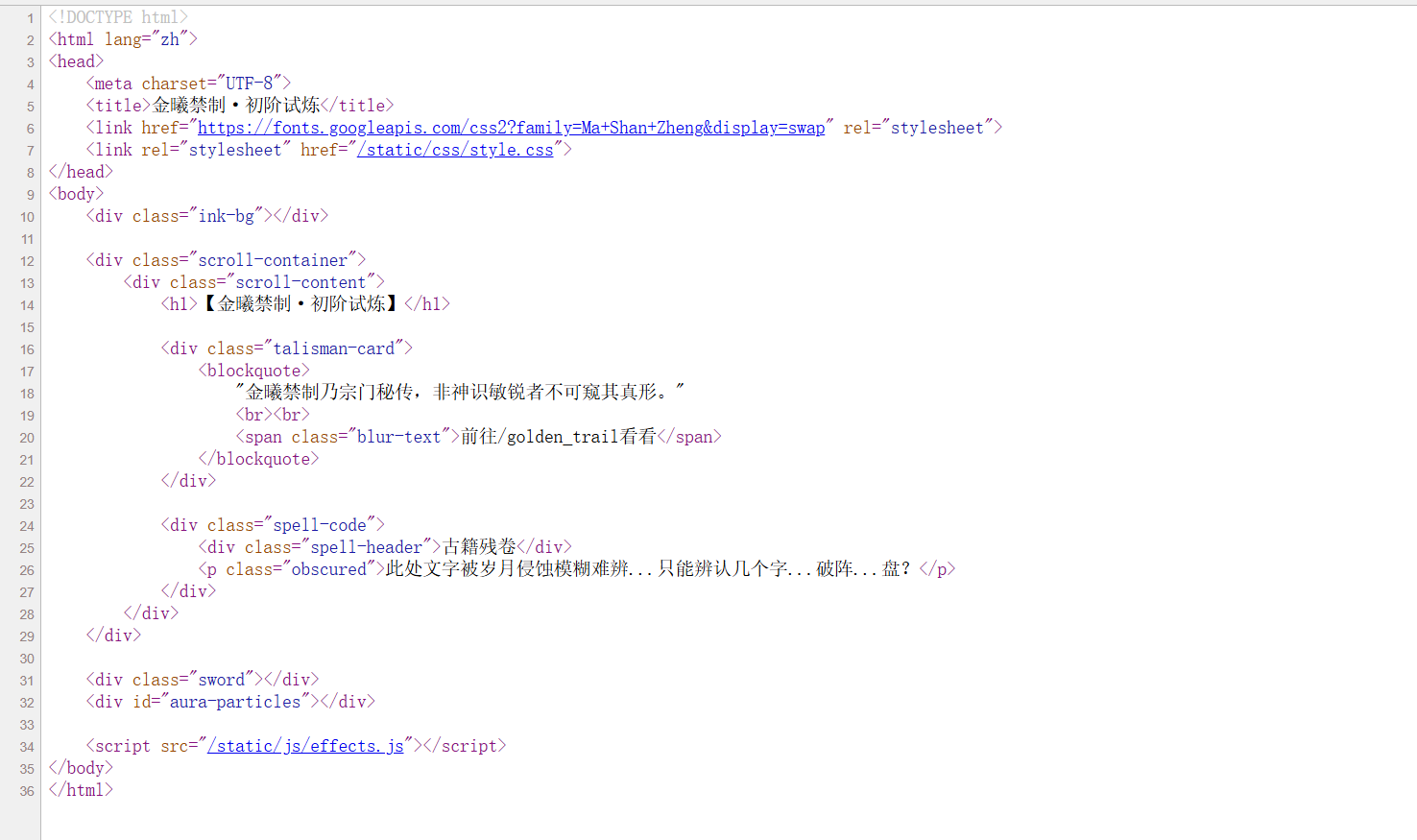
Task: Click the "talisman-card" class name
Action: [333, 348]
